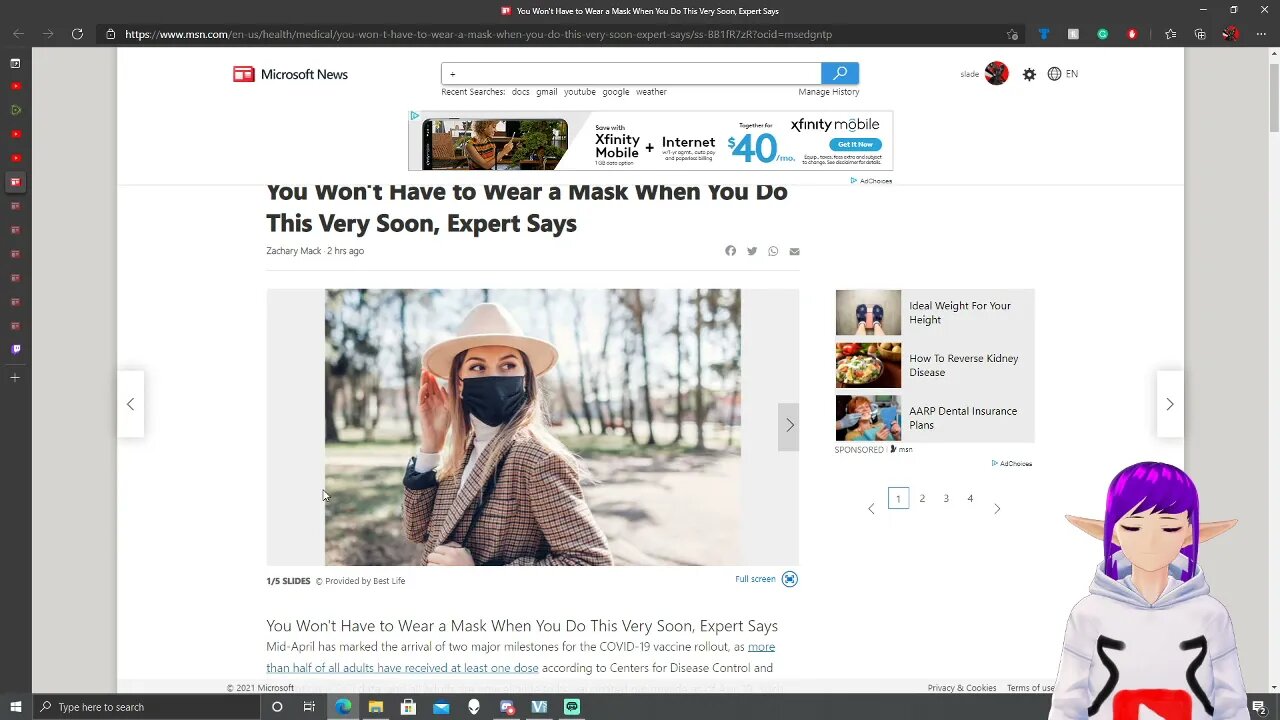The width and height of the screenshot is (1280, 720).
Task: Click recent search 'weather'
Action: 651,92
